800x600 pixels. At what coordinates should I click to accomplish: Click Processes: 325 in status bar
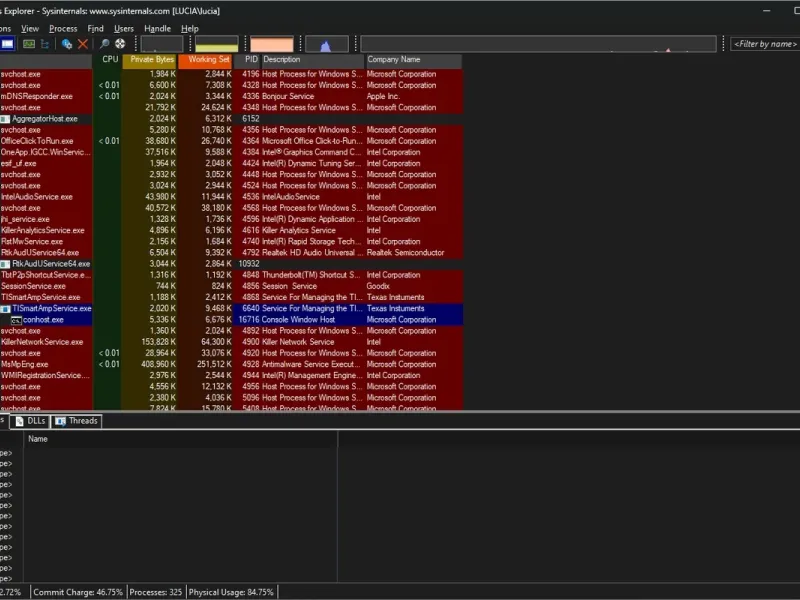coord(156,593)
